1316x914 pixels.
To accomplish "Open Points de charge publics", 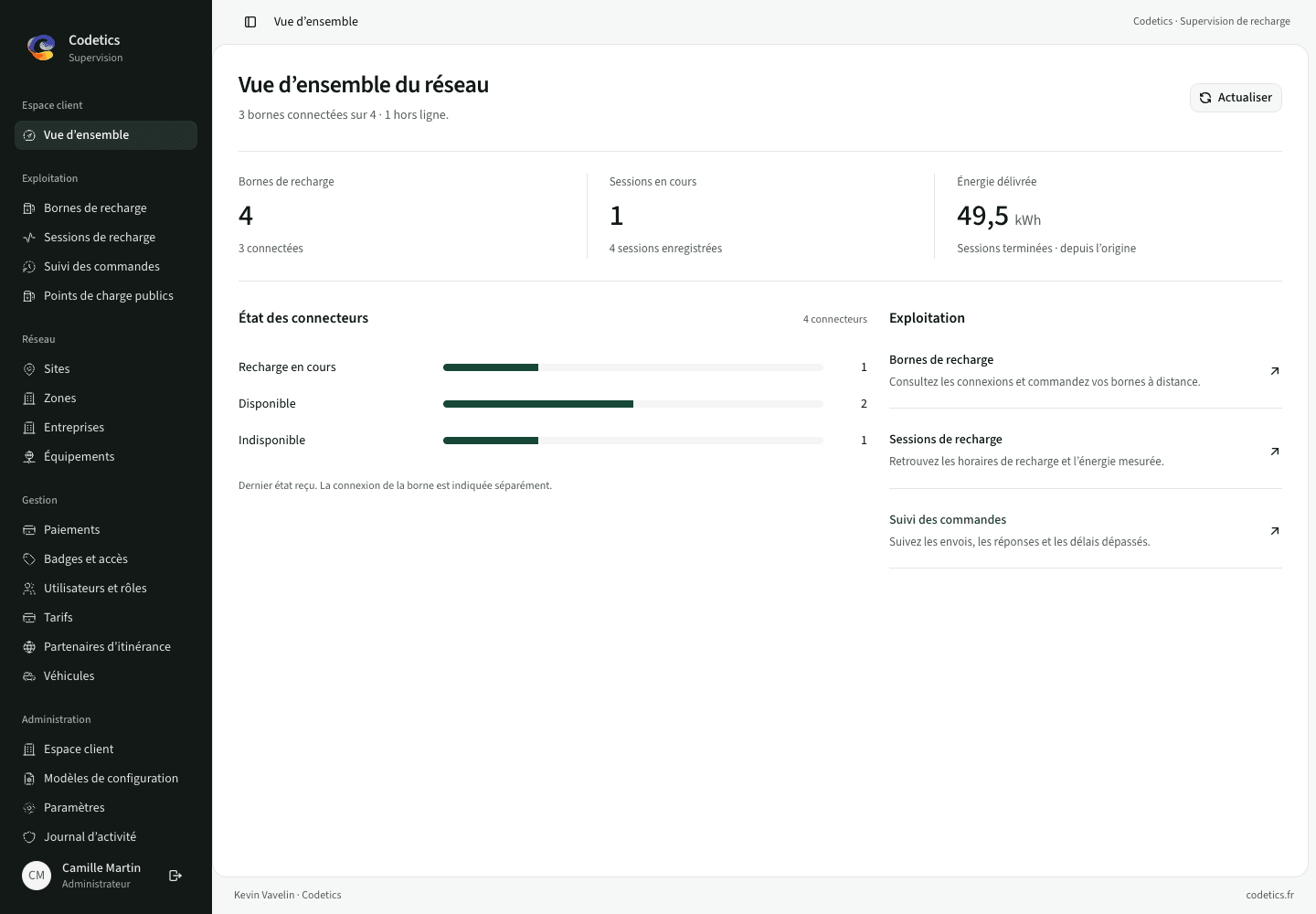I will 106,296.
